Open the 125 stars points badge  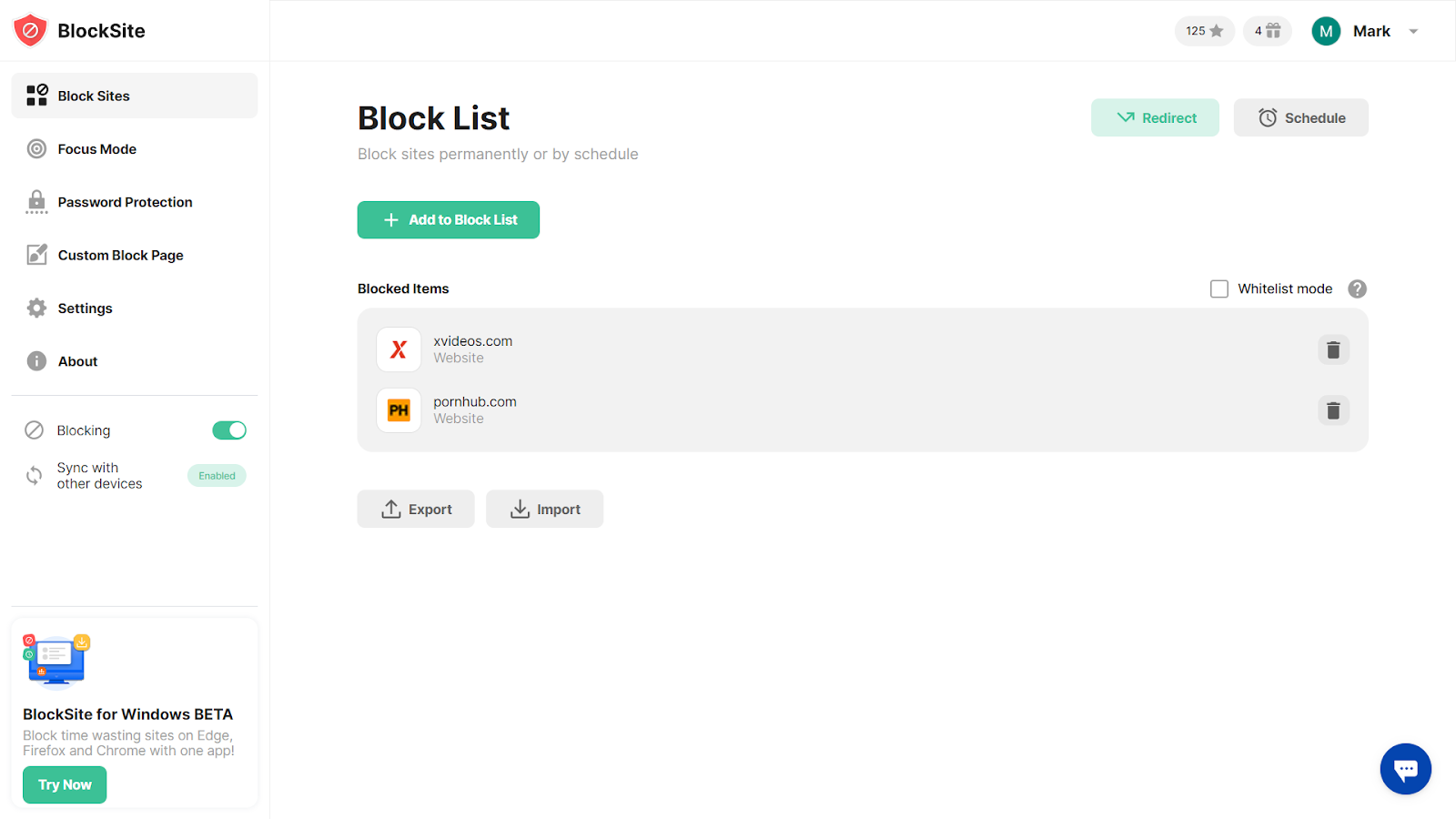pos(1204,31)
